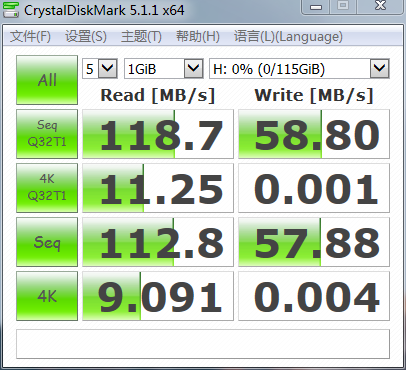
Task: Open the 语言(L)(Language) menu
Action: (288, 36)
